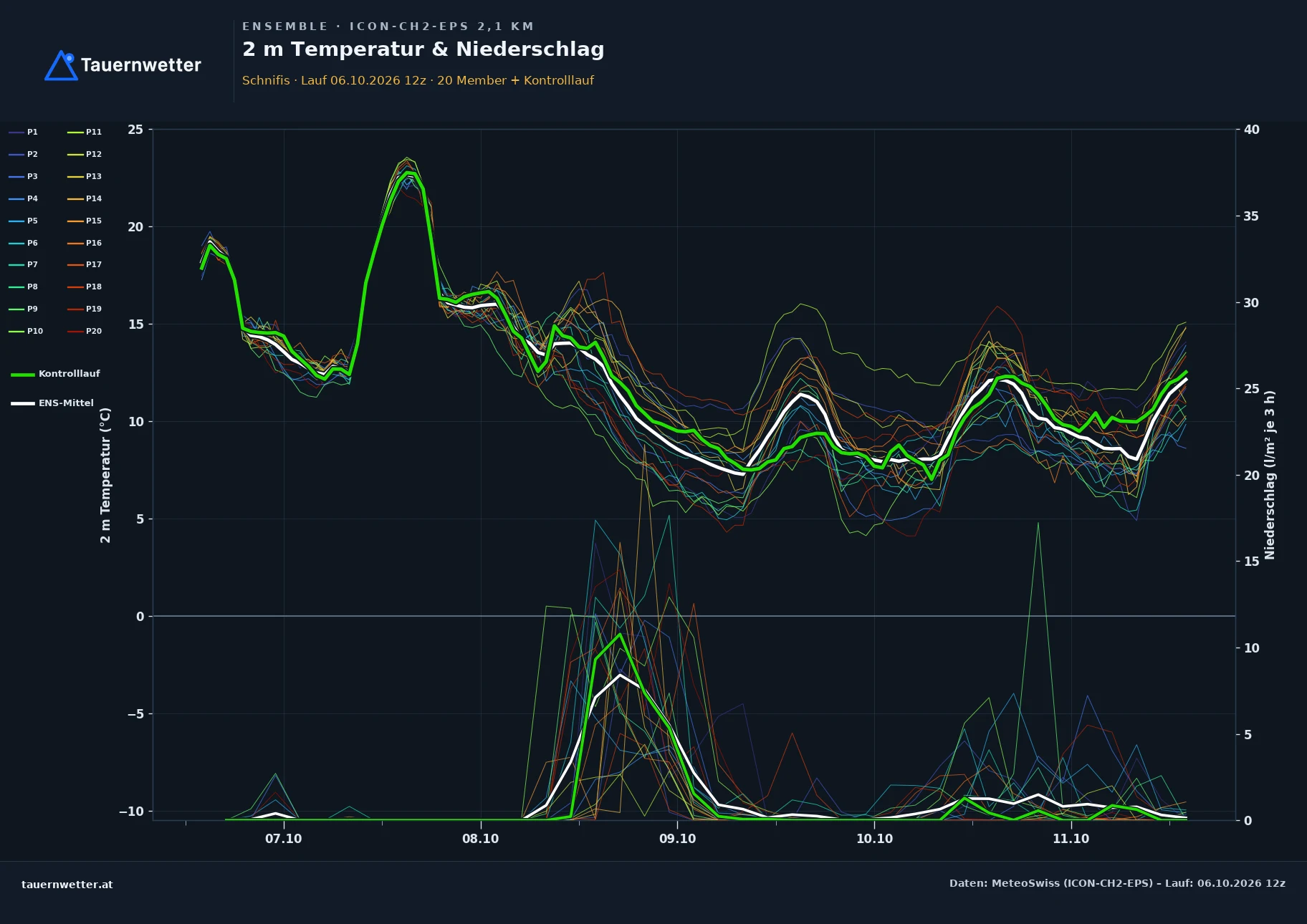Click the P16 legend color line
The image size is (1307, 924).
pyautogui.click(x=75, y=243)
